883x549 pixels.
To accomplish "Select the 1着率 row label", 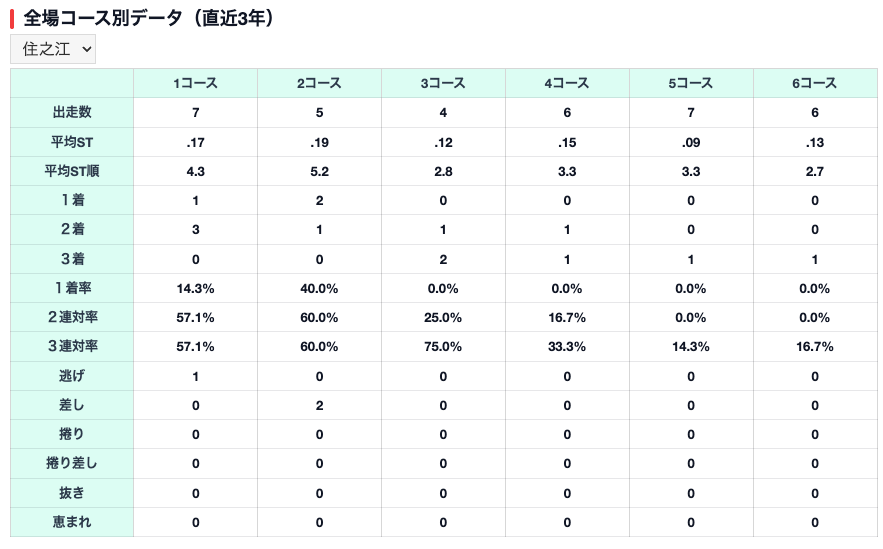I will (72, 288).
